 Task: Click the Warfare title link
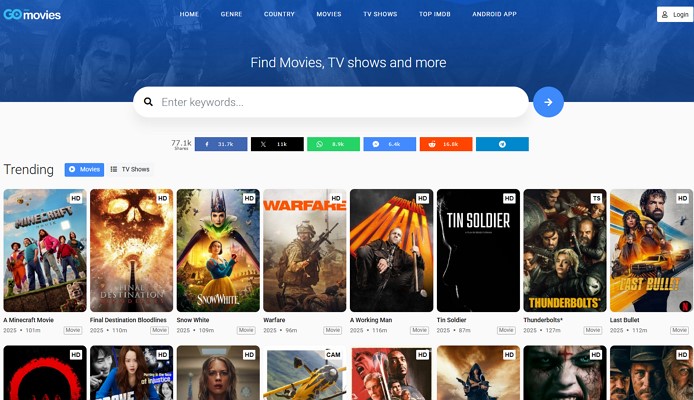tap(274, 320)
